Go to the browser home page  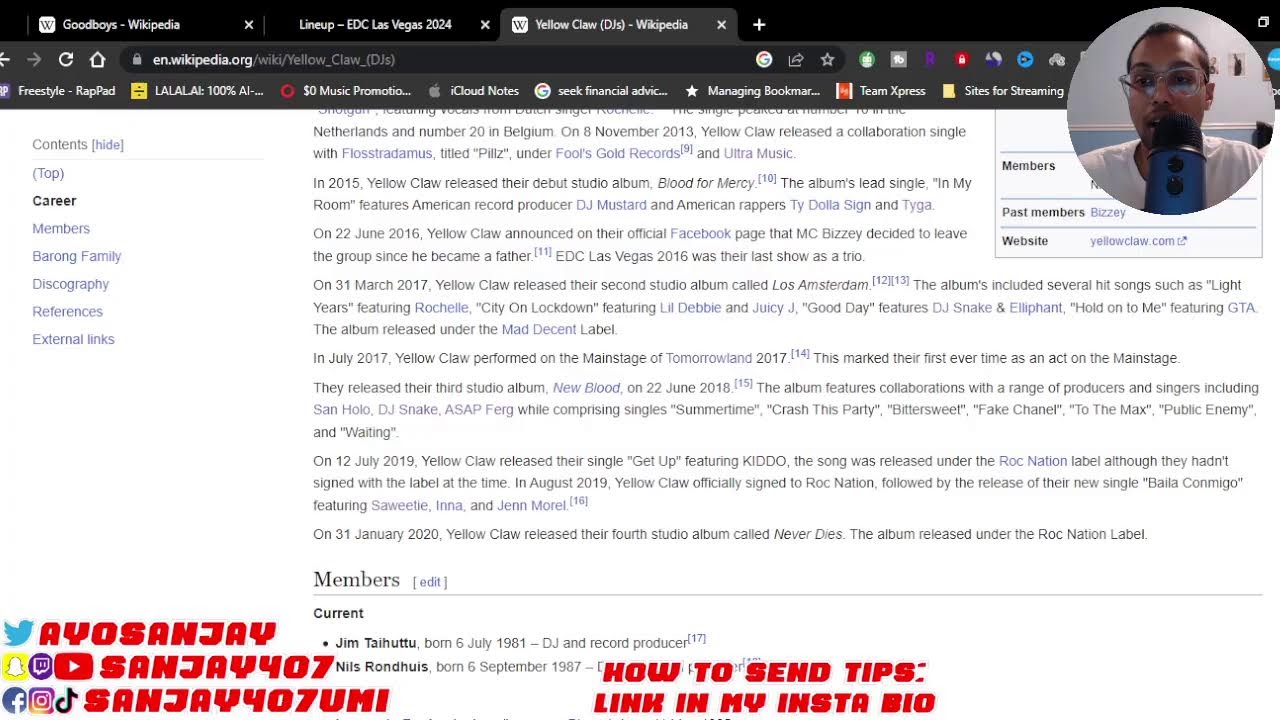pos(98,59)
